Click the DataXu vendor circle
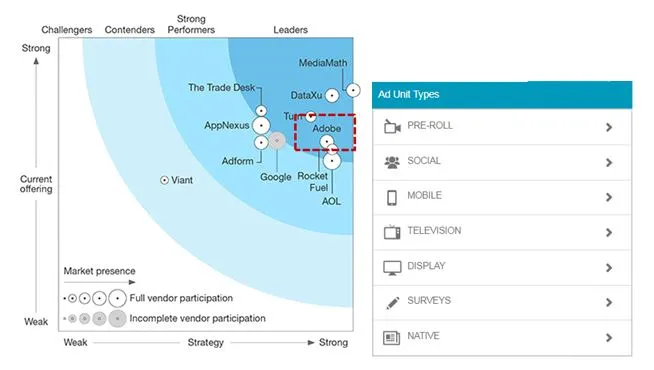This screenshot has height=370, width=654. click(332, 96)
